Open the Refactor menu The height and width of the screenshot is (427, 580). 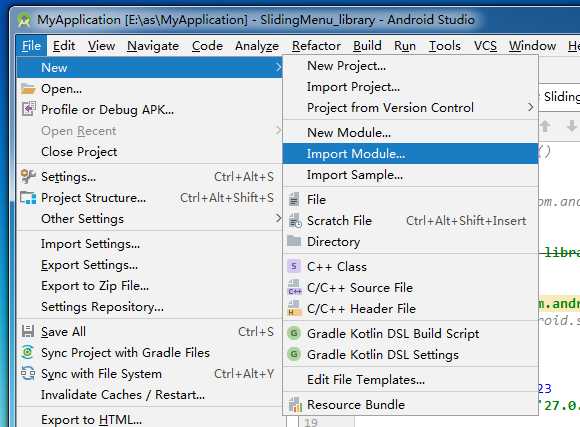pyautogui.click(x=316, y=46)
